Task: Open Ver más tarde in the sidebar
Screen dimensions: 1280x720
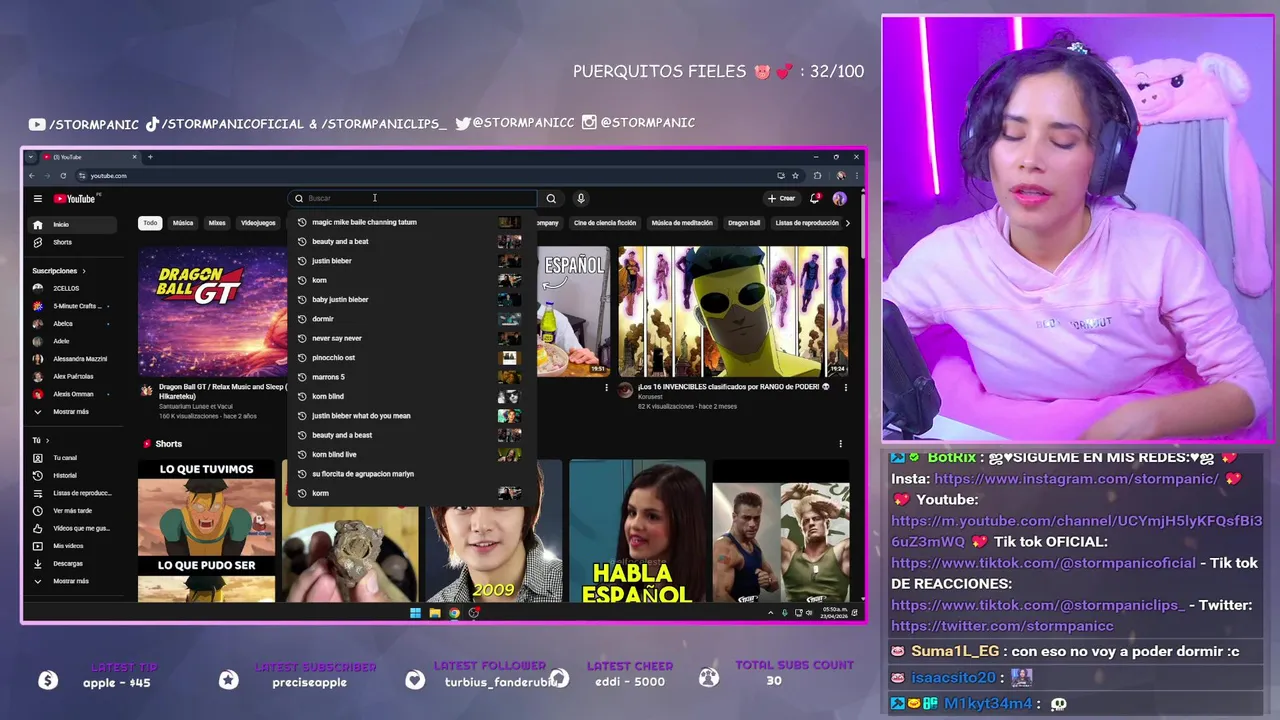Action: pos(70,510)
